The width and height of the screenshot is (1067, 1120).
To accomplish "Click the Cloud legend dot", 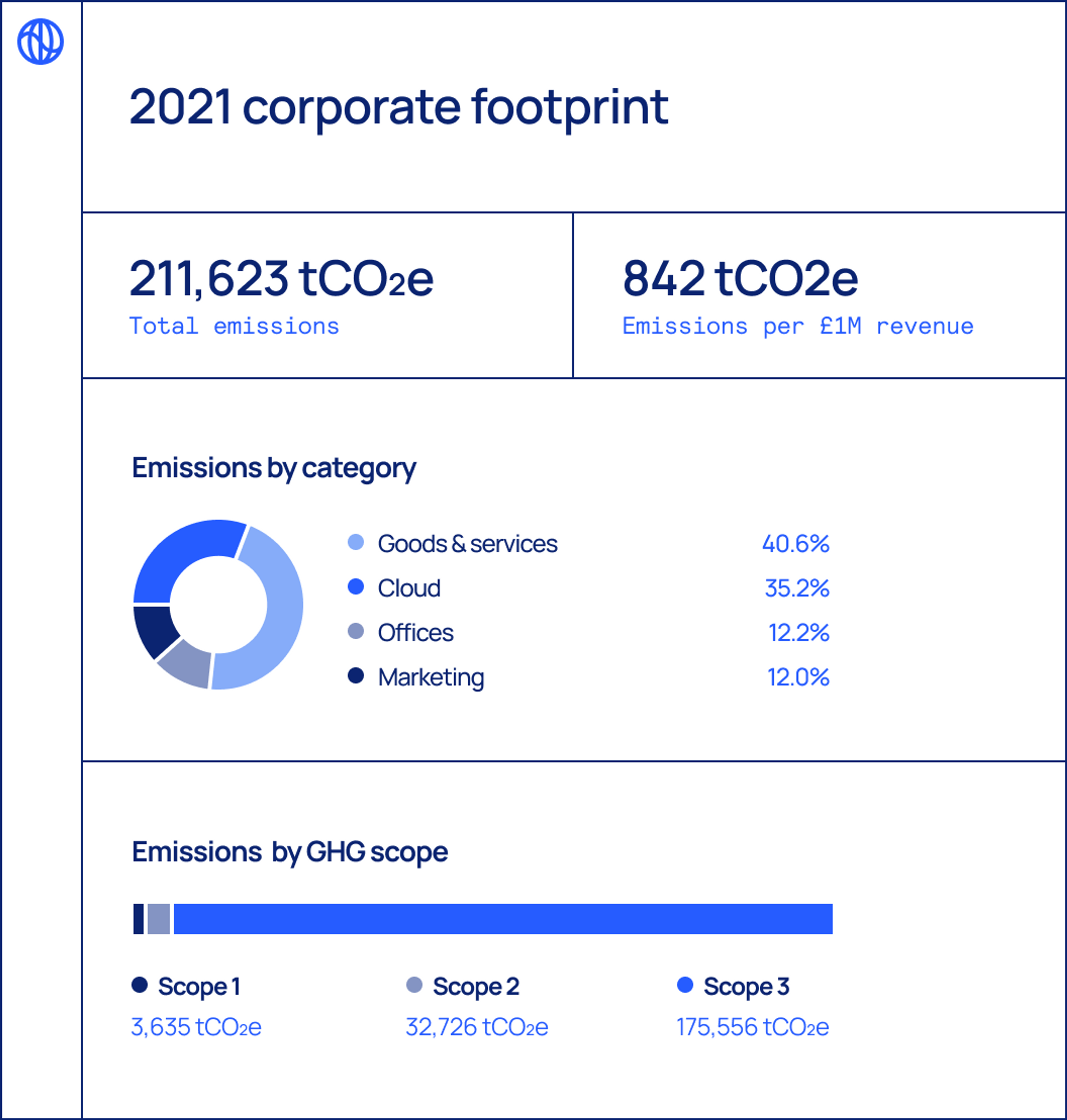I will (355, 586).
